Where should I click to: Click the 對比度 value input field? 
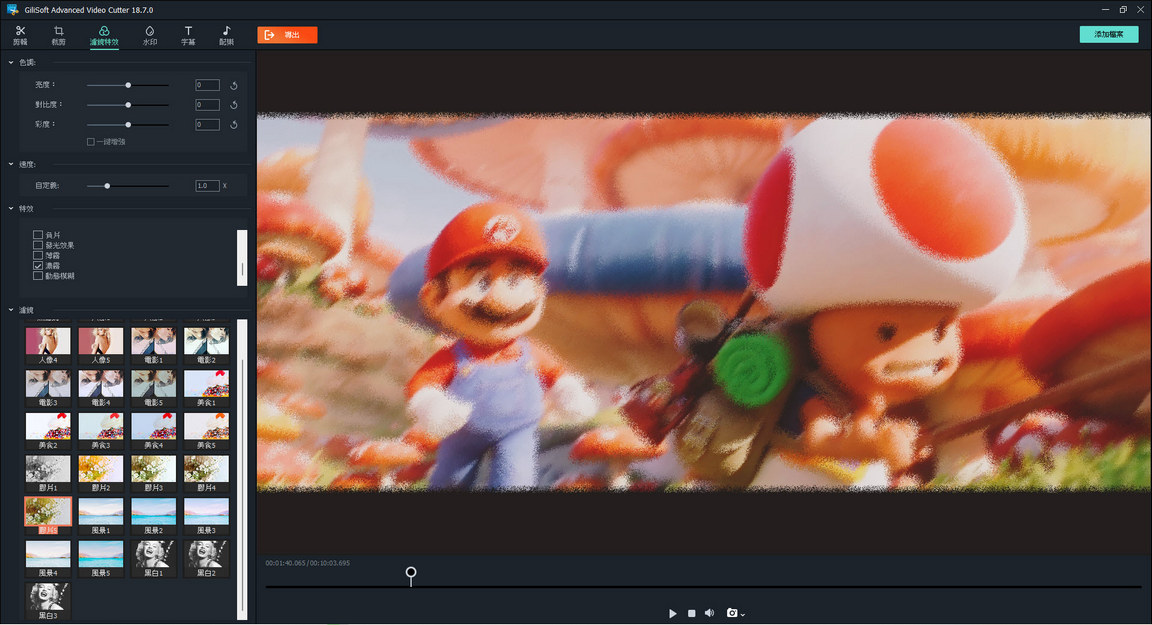[x=207, y=105]
